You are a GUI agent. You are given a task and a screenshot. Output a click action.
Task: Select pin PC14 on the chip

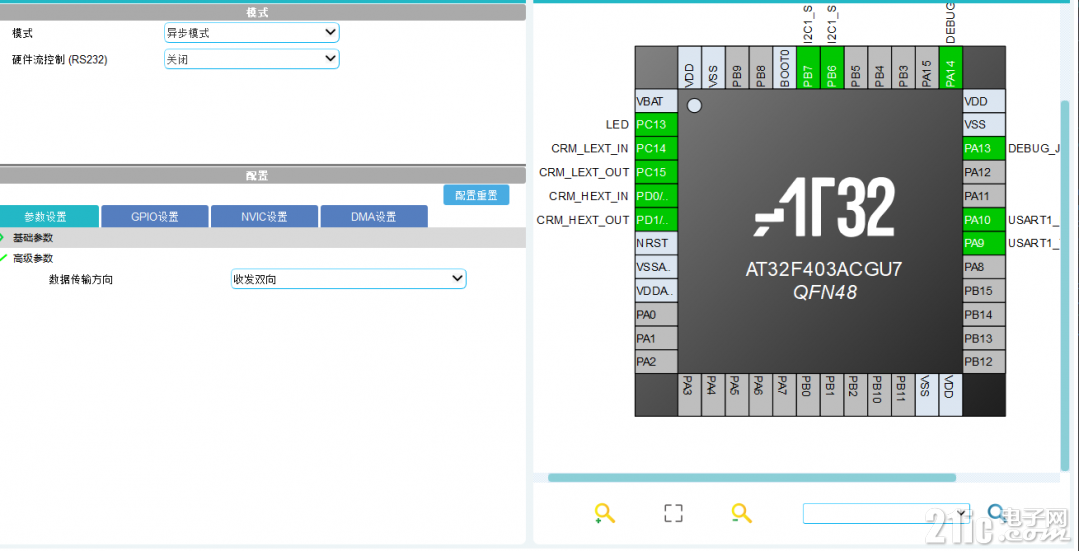(x=656, y=148)
